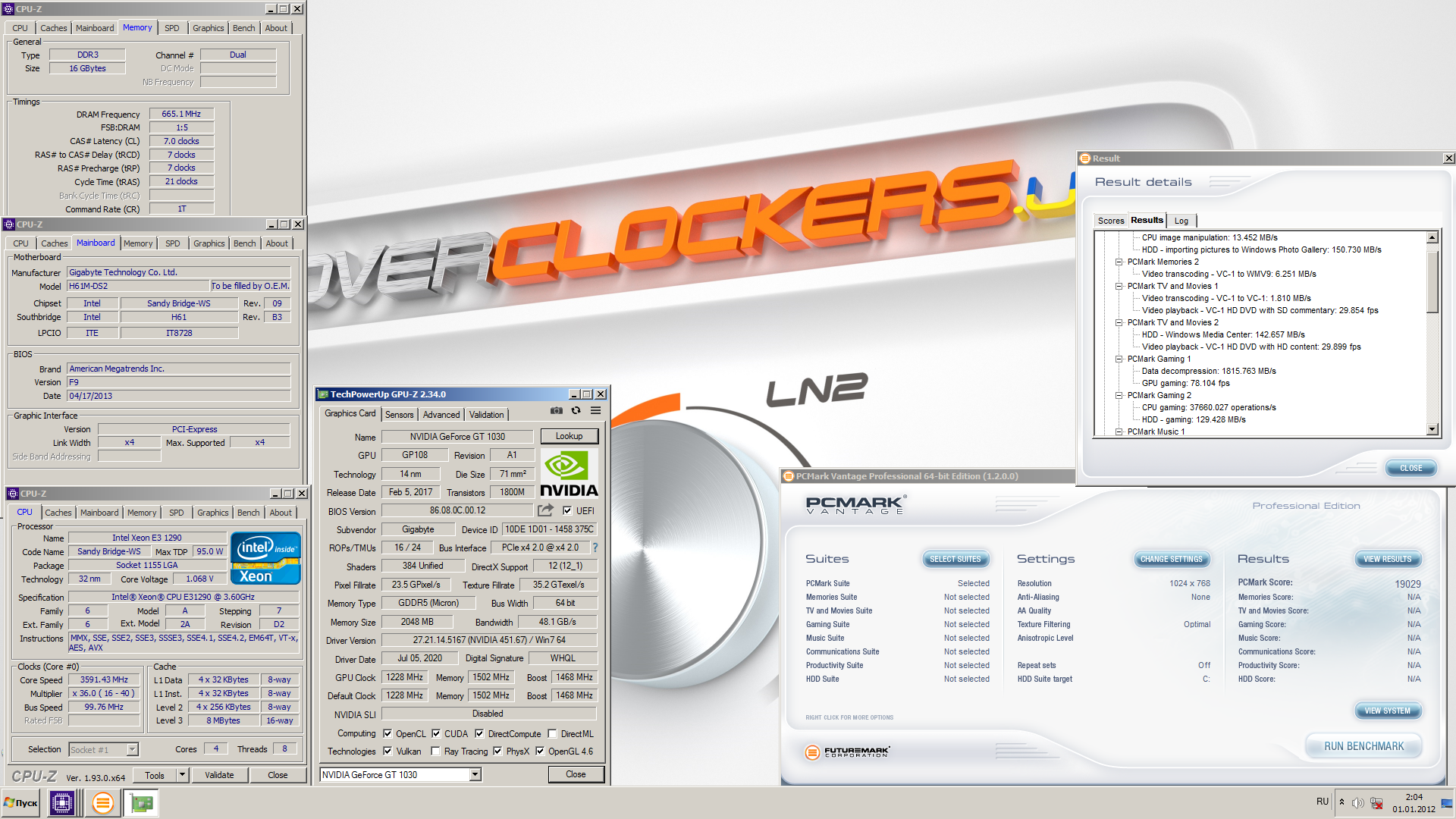The width and height of the screenshot is (1456, 819).
Task: Toggle the Ray Tracing checkbox
Action: 435,751
